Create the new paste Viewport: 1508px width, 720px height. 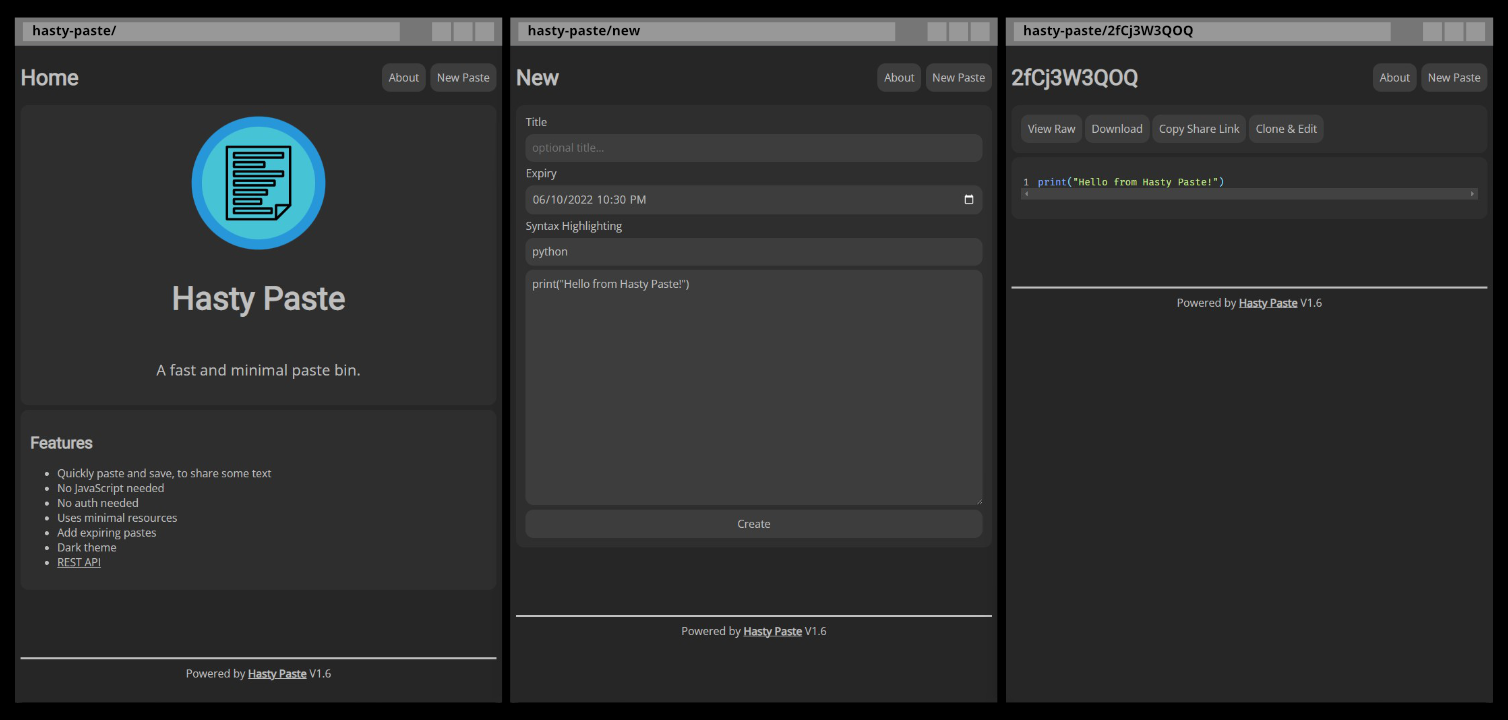tap(753, 523)
